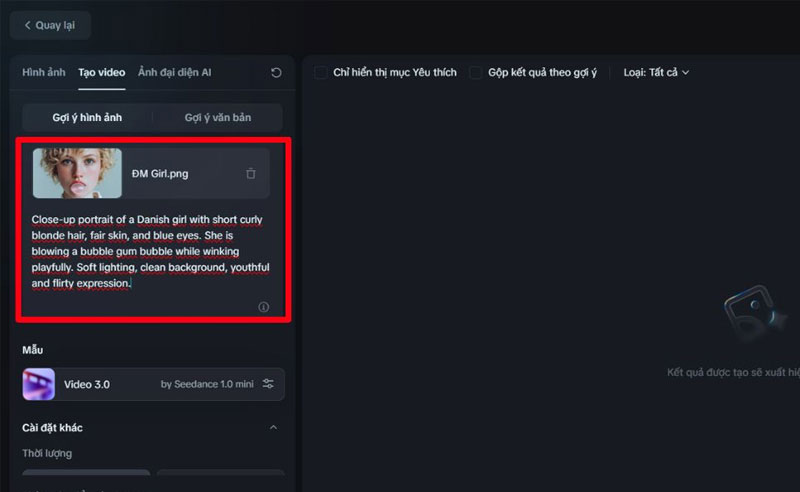Image resolution: width=800 pixels, height=492 pixels.
Task: Click the reset icon next to the tabs
Action: pos(276,73)
